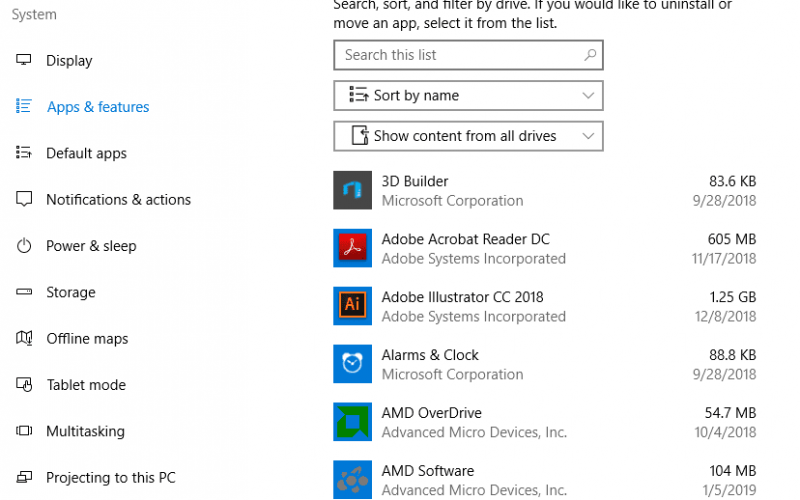Image resolution: width=800 pixels, height=500 pixels.
Task: Select the Storage settings page
Action: [71, 292]
